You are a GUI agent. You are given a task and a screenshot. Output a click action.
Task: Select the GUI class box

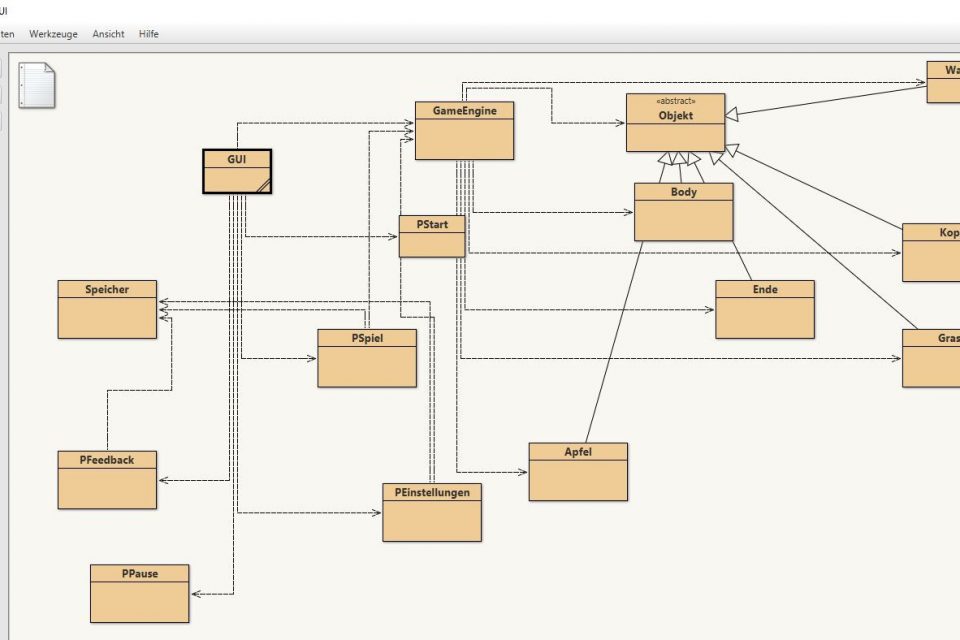[x=237, y=171]
